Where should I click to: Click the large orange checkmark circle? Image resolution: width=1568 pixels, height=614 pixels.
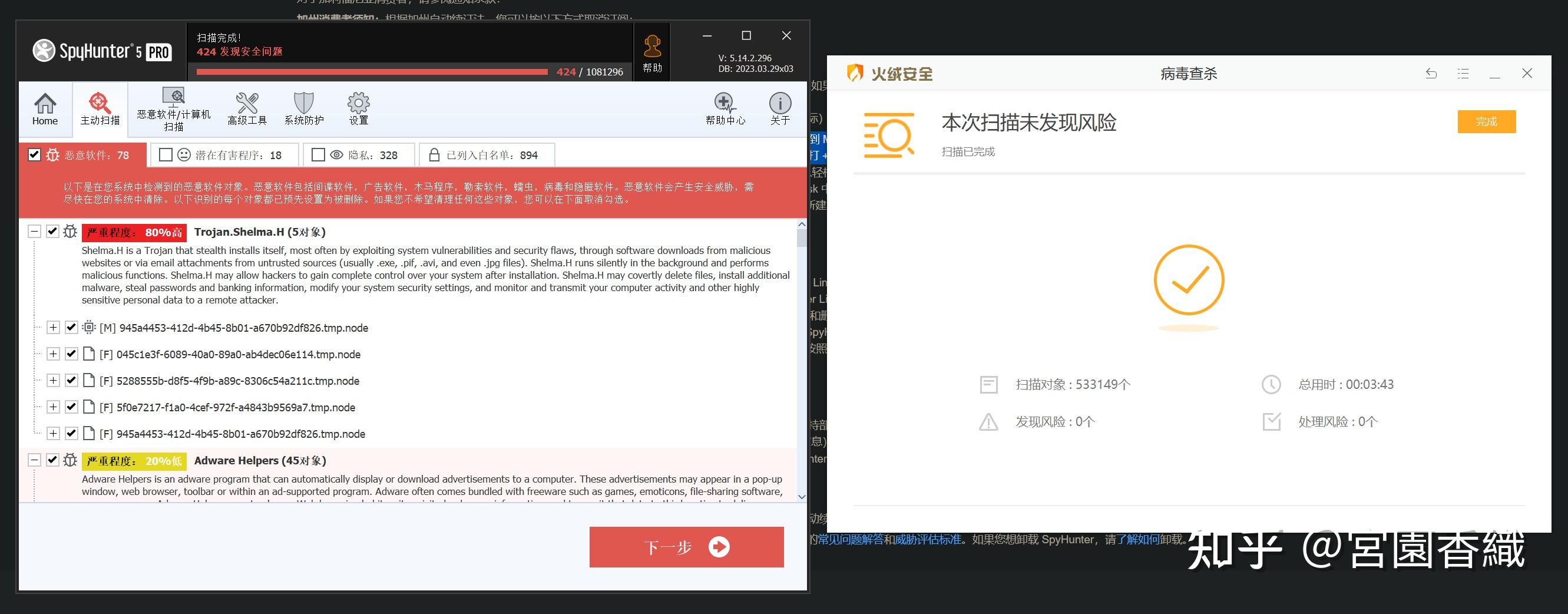(x=1189, y=280)
